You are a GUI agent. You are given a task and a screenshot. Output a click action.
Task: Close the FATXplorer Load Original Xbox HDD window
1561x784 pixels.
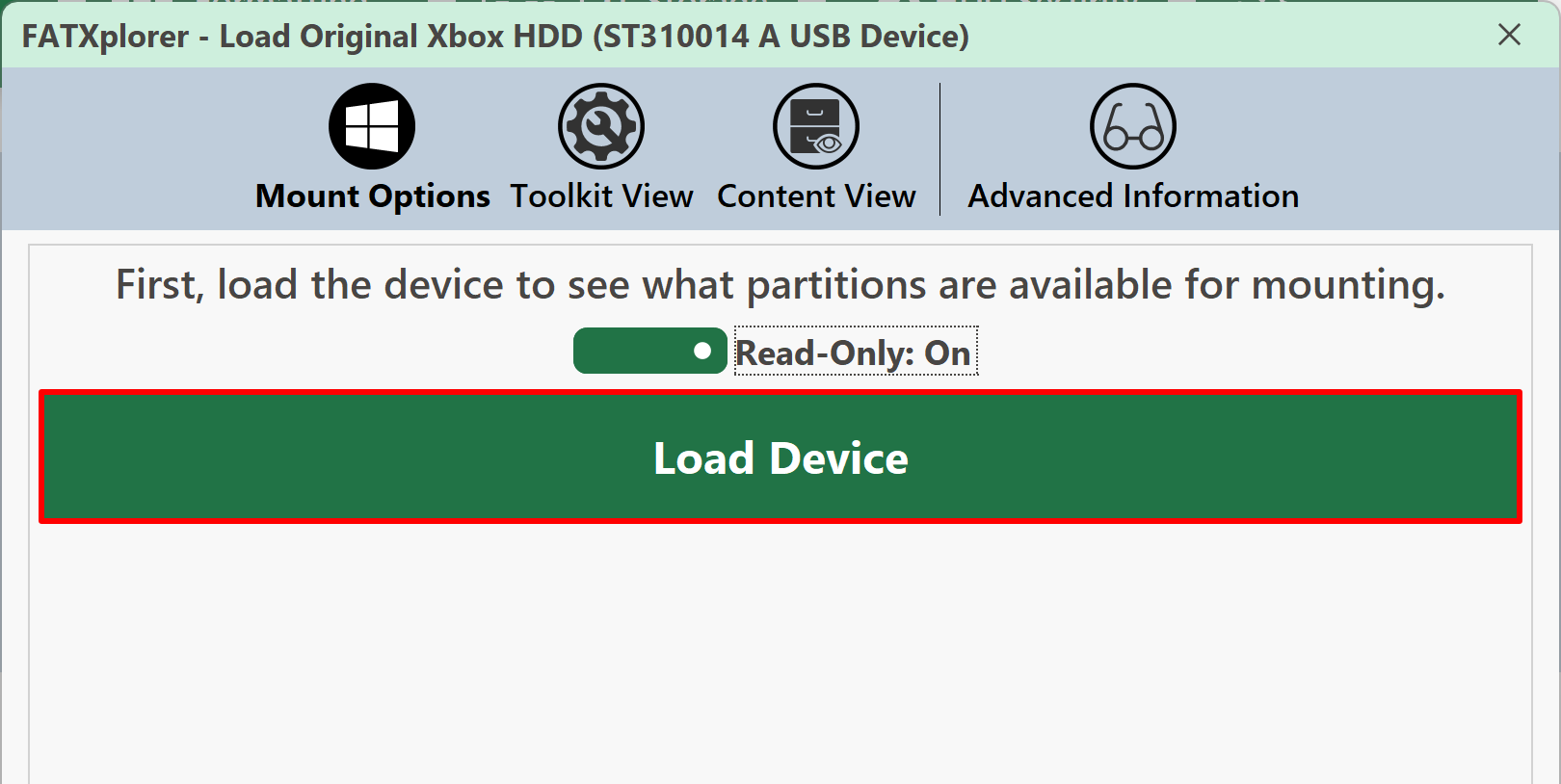(x=1509, y=35)
